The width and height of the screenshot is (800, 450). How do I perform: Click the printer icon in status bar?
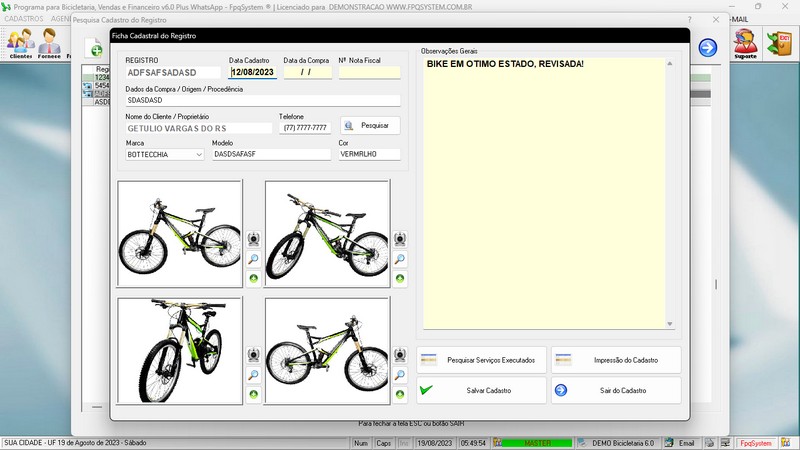tap(710, 443)
